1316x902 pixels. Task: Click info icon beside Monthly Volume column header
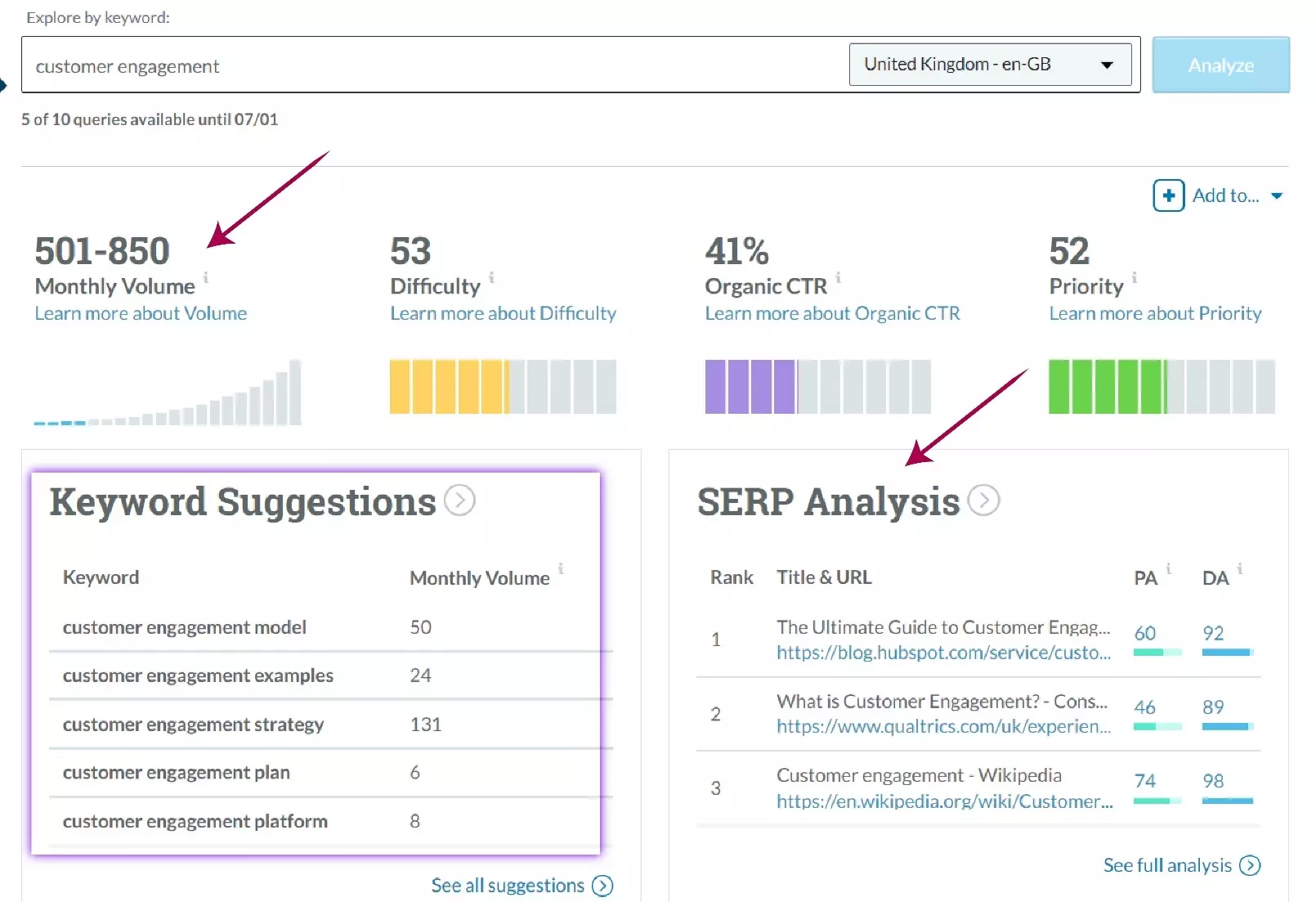point(561,568)
